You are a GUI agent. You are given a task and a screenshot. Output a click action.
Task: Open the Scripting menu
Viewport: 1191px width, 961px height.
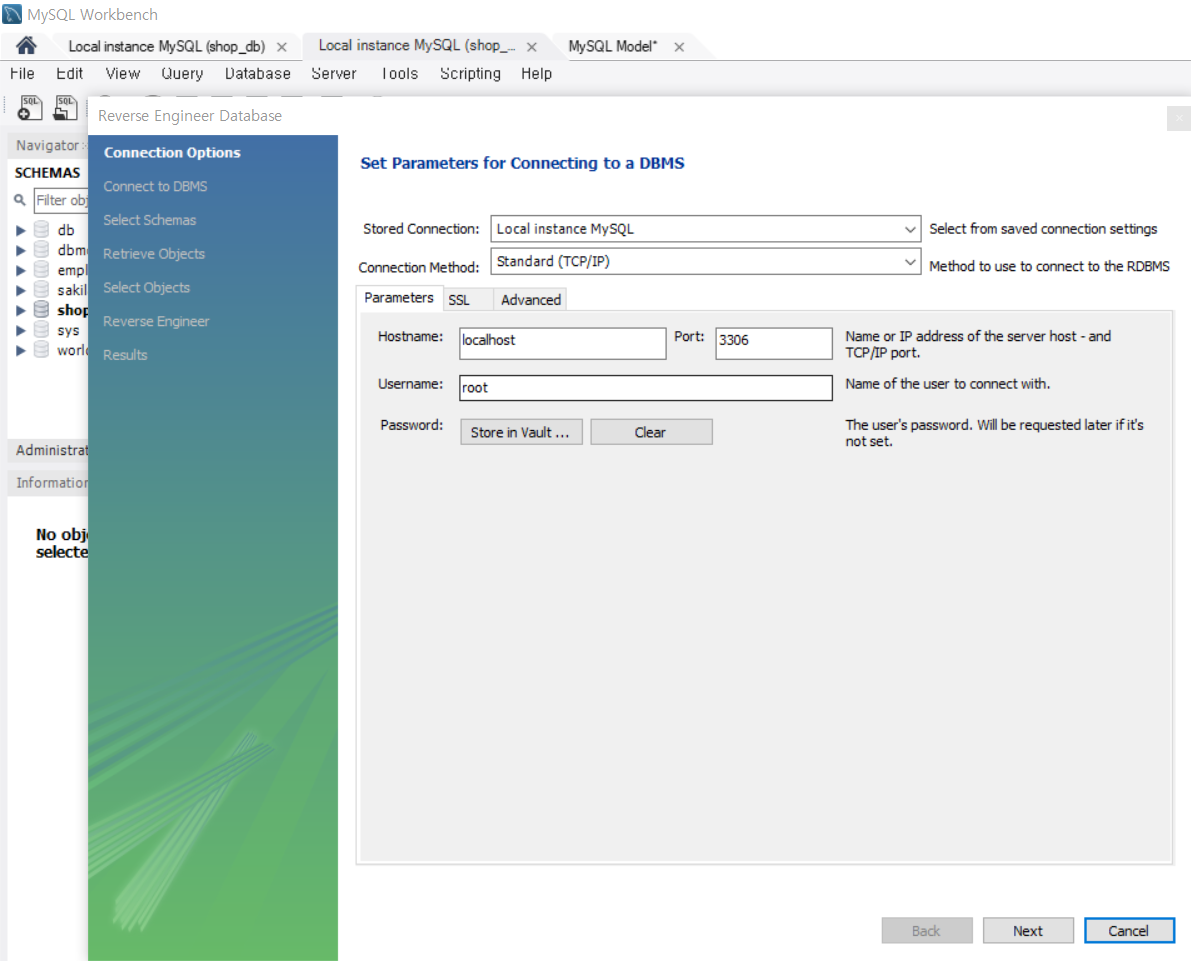tap(470, 74)
